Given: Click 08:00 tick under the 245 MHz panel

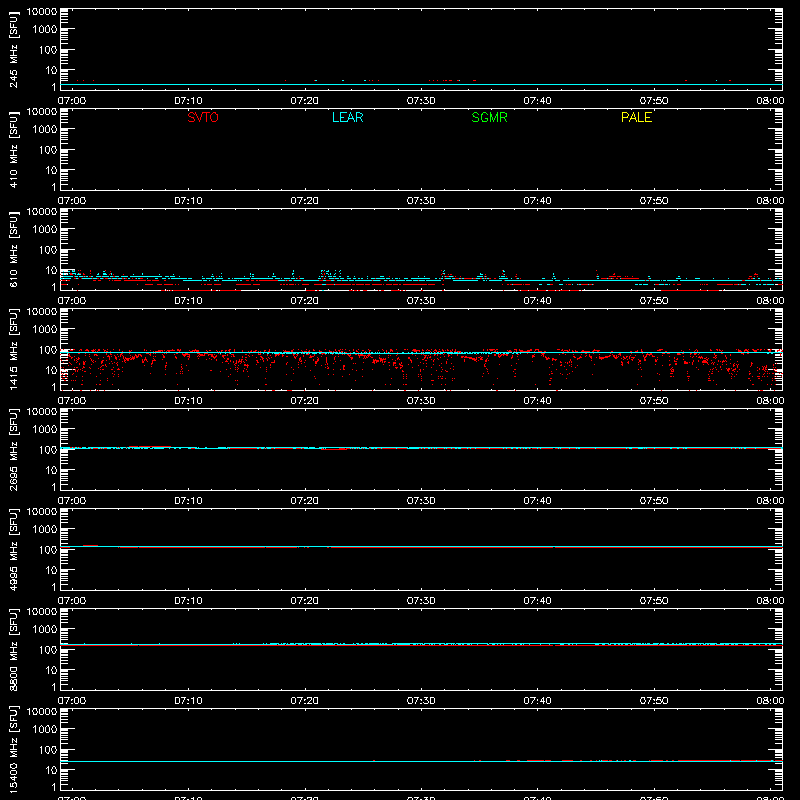Looking at the screenshot, I should tap(770, 101).
